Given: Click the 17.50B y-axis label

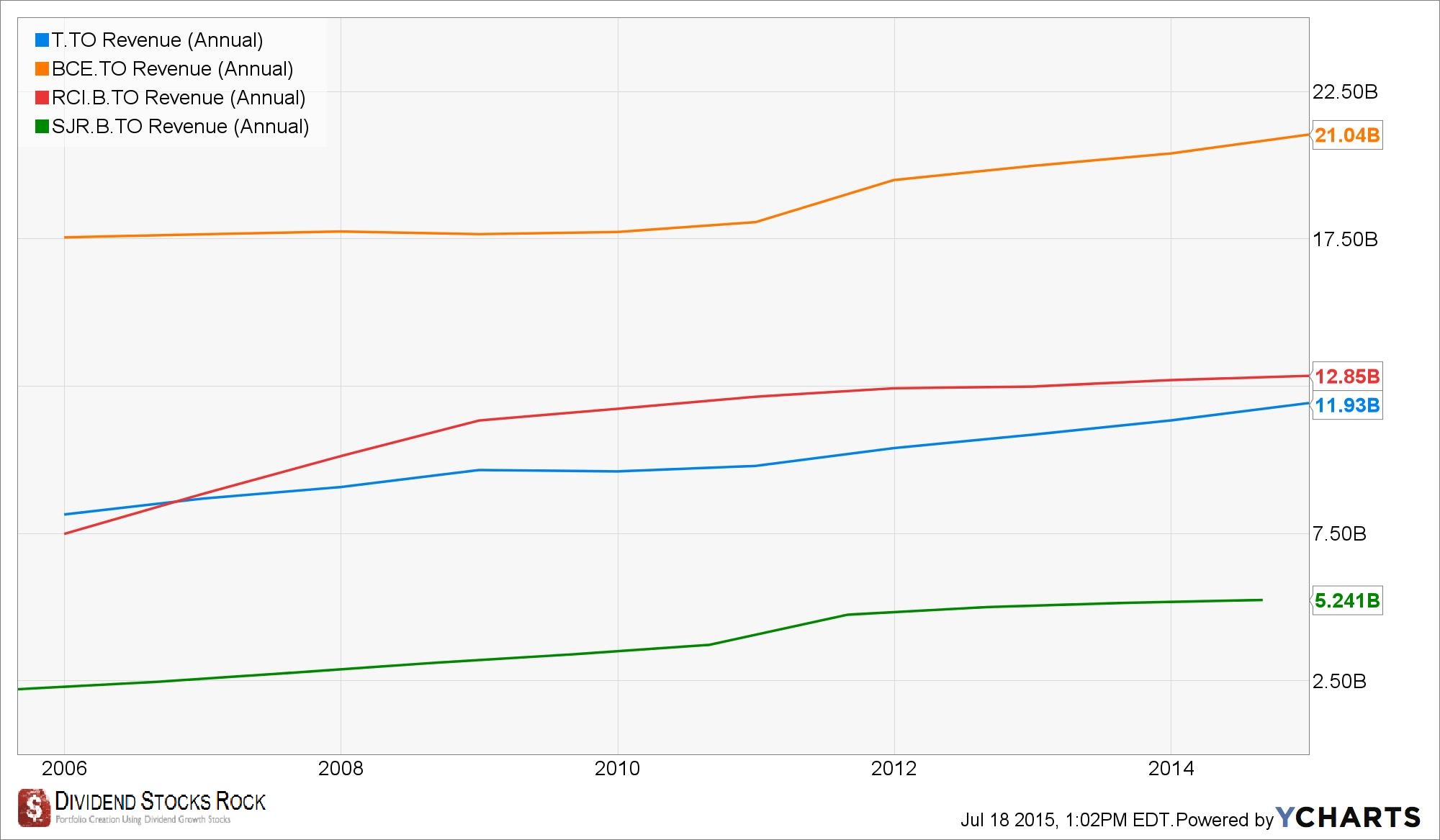Looking at the screenshot, I should (x=1345, y=240).
